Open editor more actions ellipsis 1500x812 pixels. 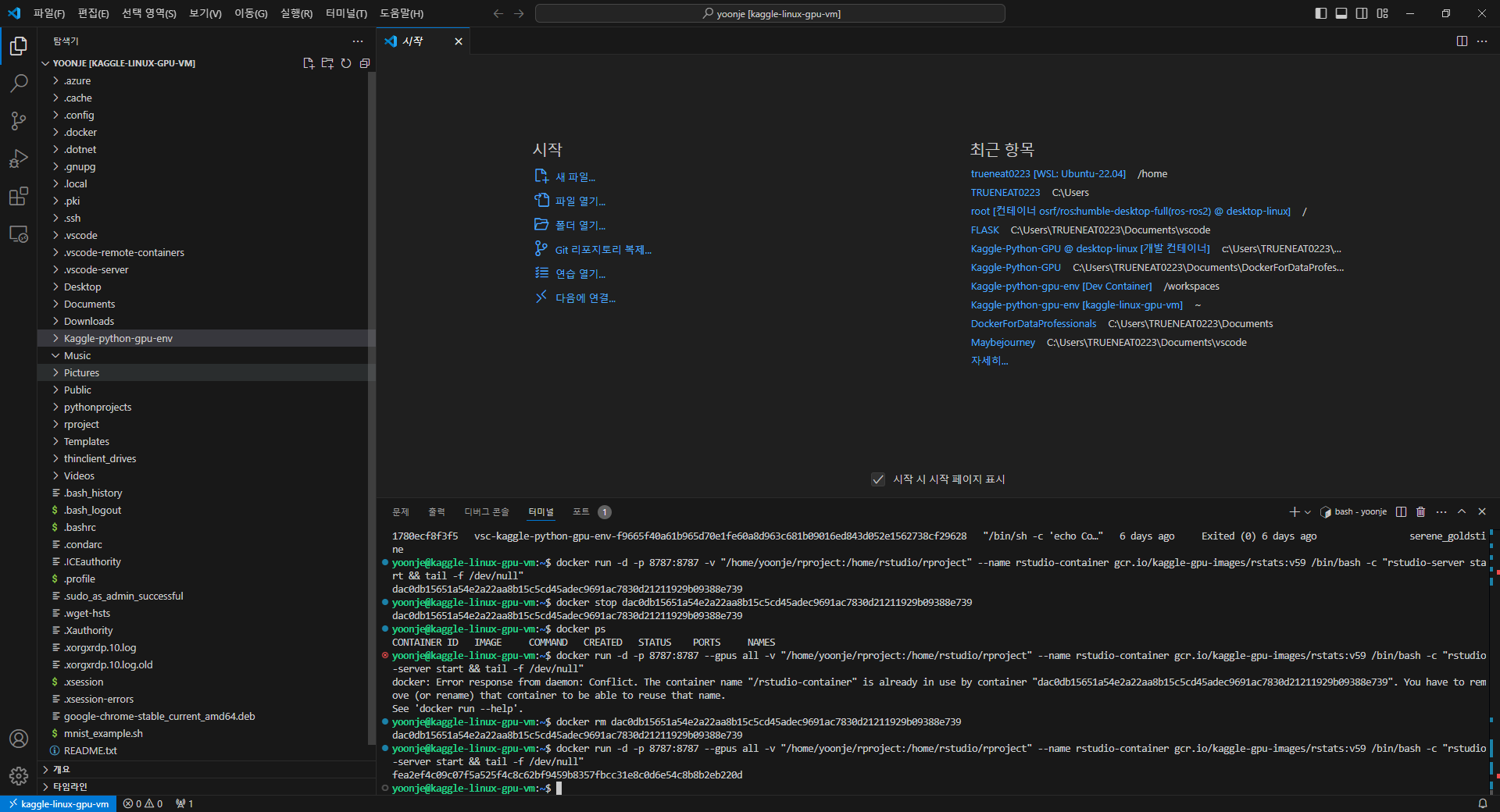click(1482, 41)
